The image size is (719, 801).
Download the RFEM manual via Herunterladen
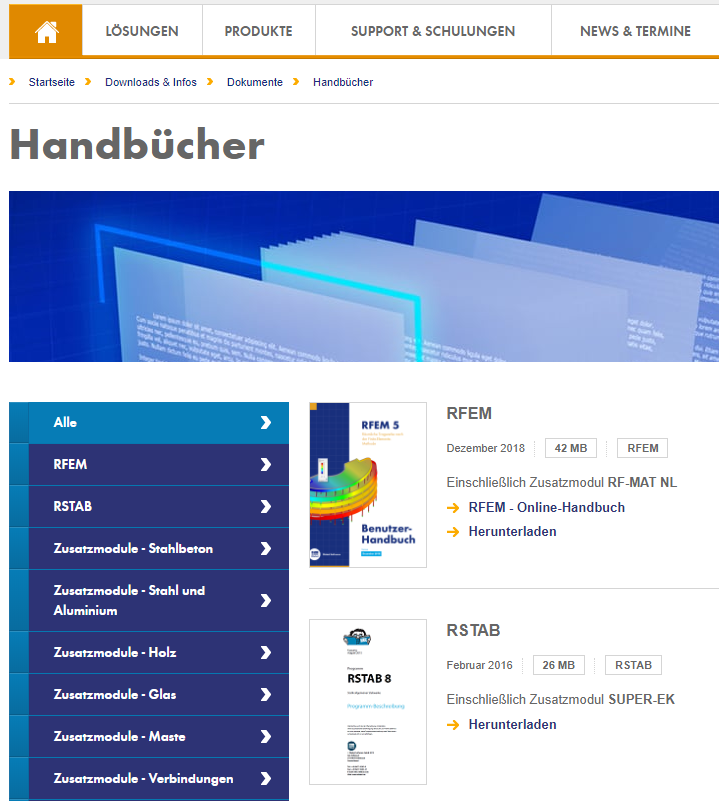513,531
